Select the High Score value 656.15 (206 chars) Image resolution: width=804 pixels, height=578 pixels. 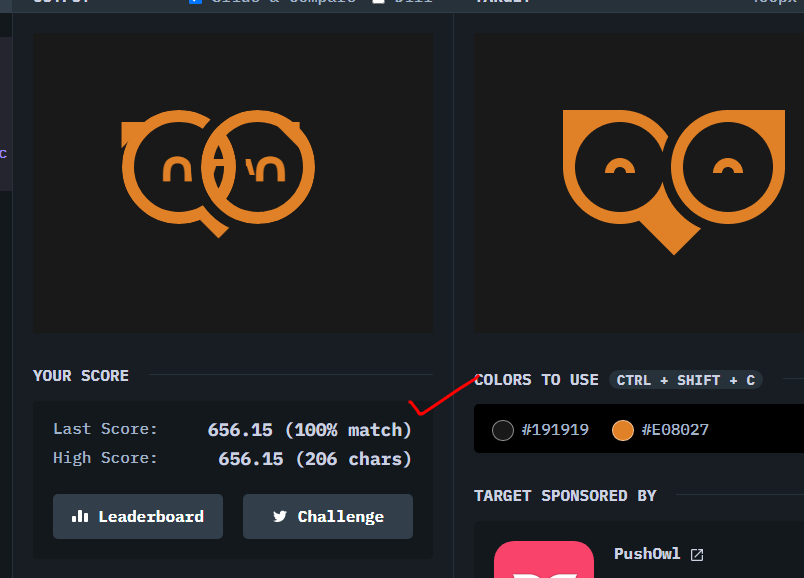tap(315, 459)
